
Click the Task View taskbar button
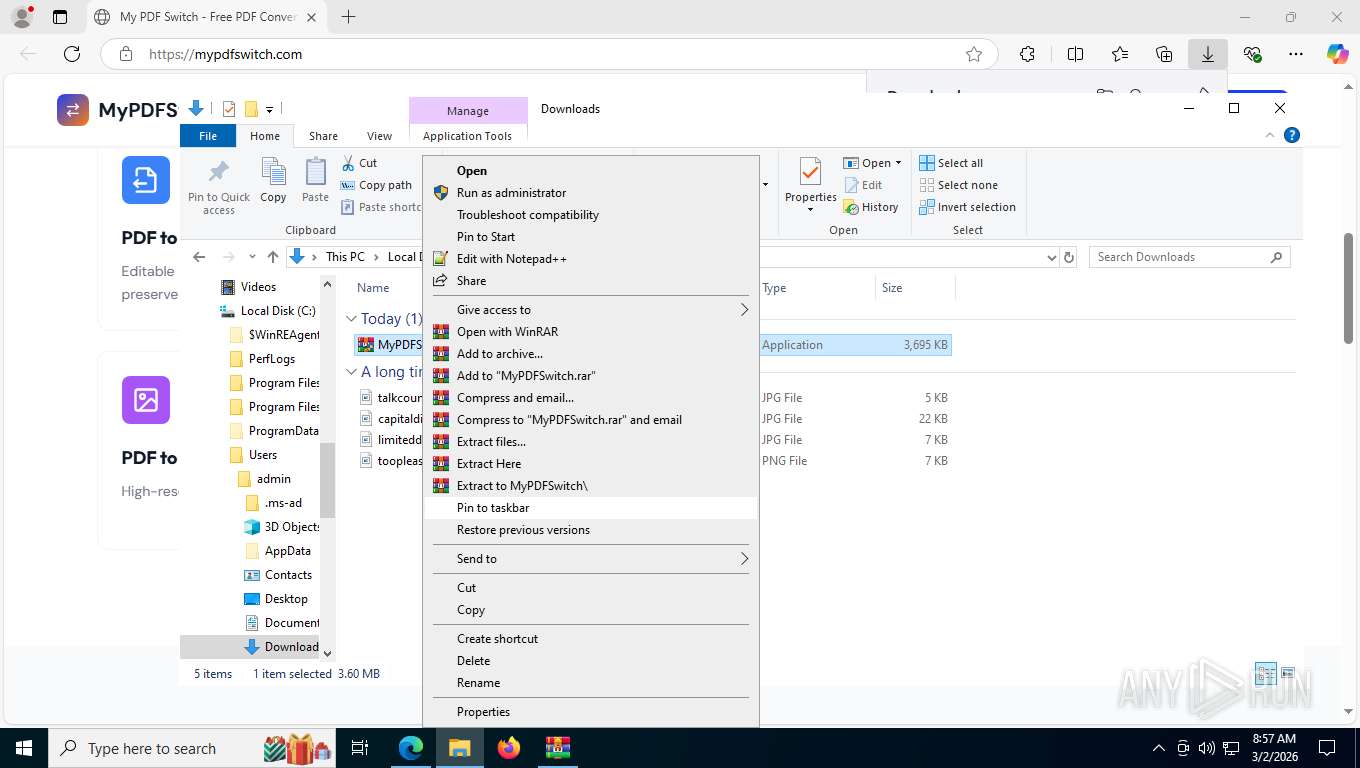360,747
